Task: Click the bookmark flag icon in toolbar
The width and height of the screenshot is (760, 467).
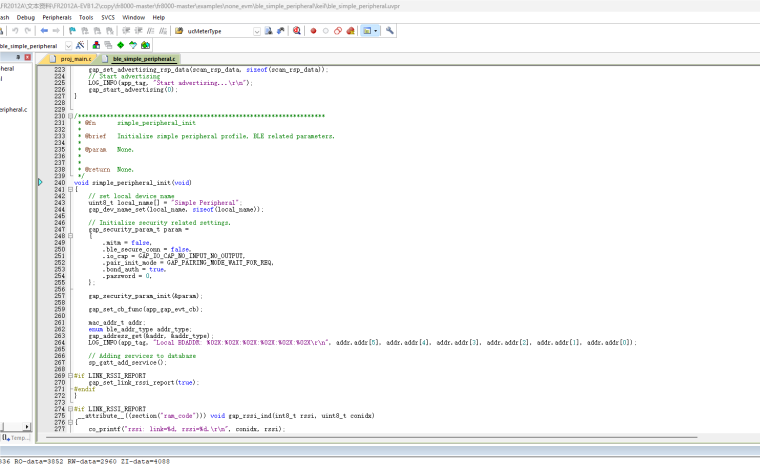Action: click(x=72, y=31)
